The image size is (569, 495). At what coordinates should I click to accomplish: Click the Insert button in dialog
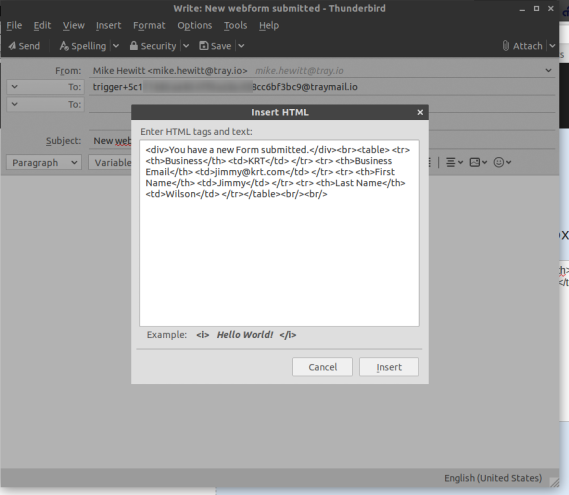tap(389, 367)
